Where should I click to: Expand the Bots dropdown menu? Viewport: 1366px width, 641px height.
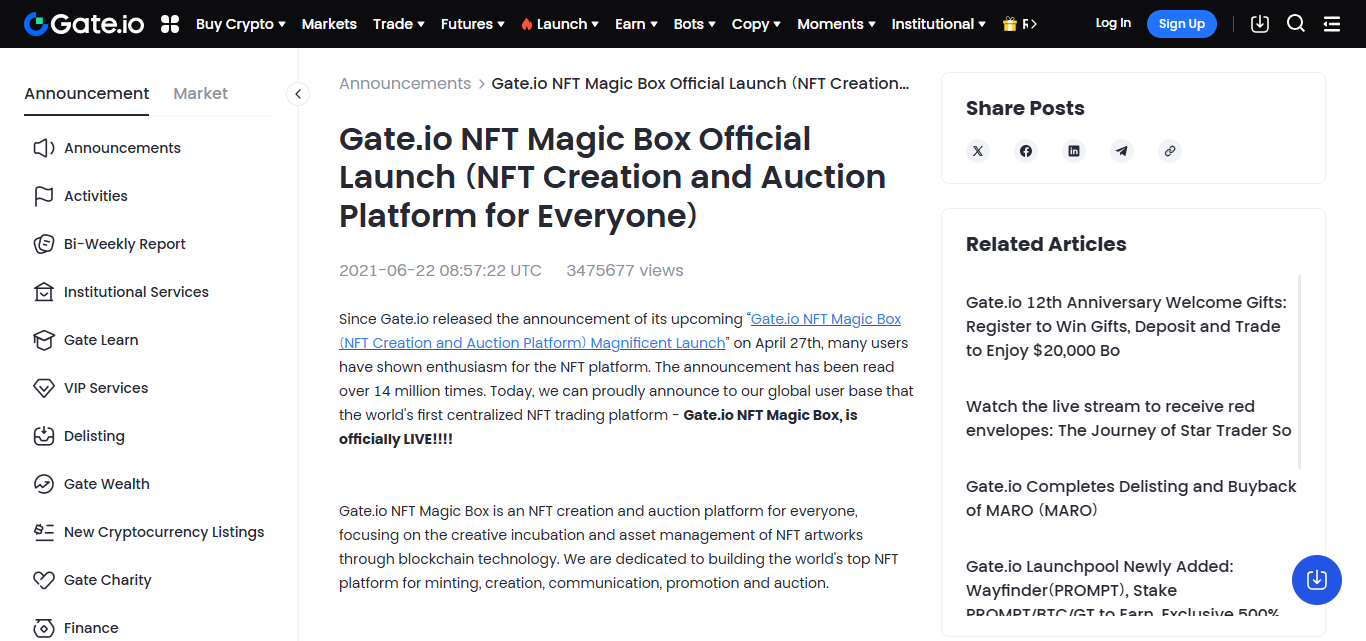pyautogui.click(x=695, y=24)
